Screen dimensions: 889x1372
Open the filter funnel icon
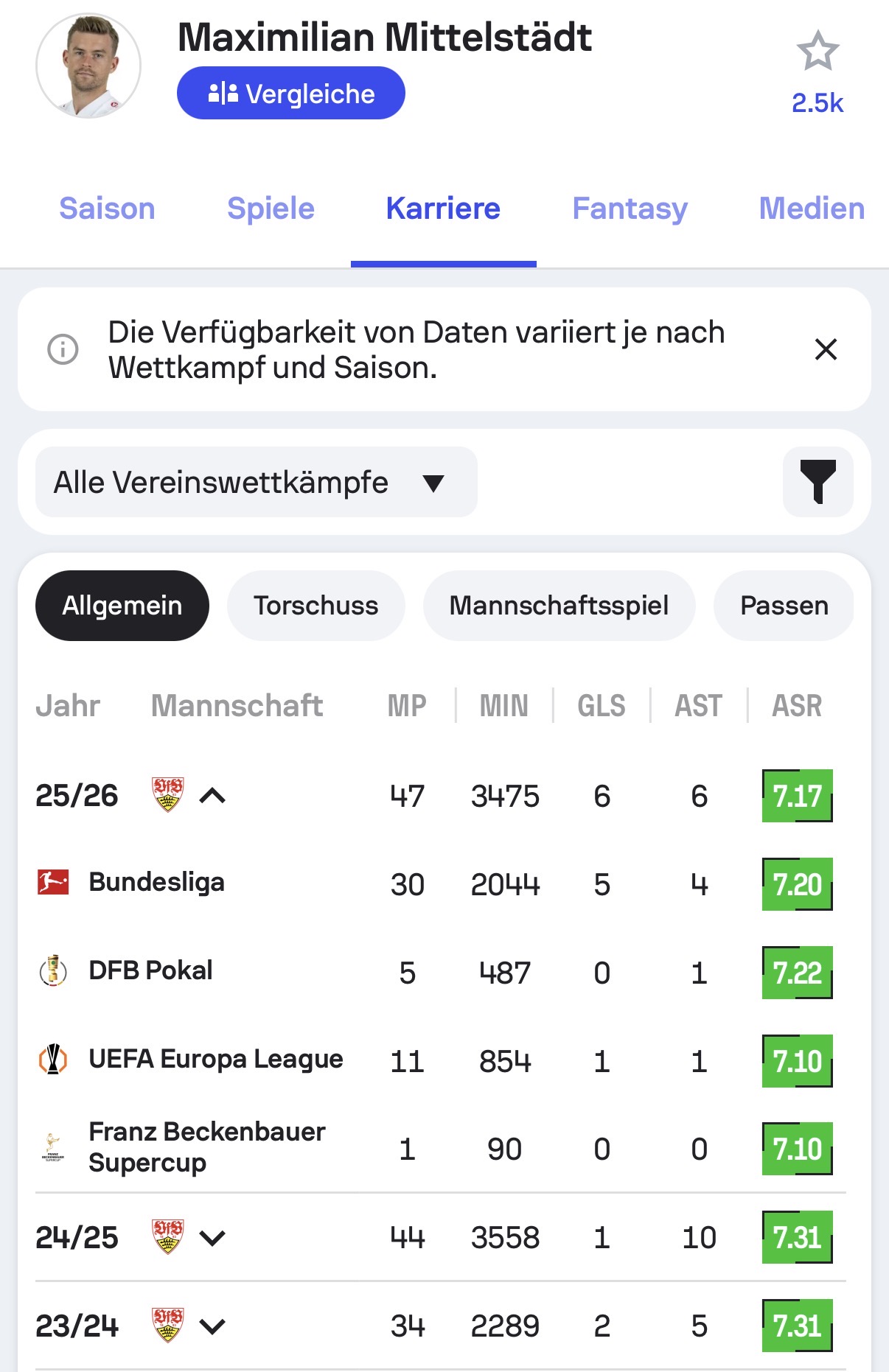tap(818, 482)
